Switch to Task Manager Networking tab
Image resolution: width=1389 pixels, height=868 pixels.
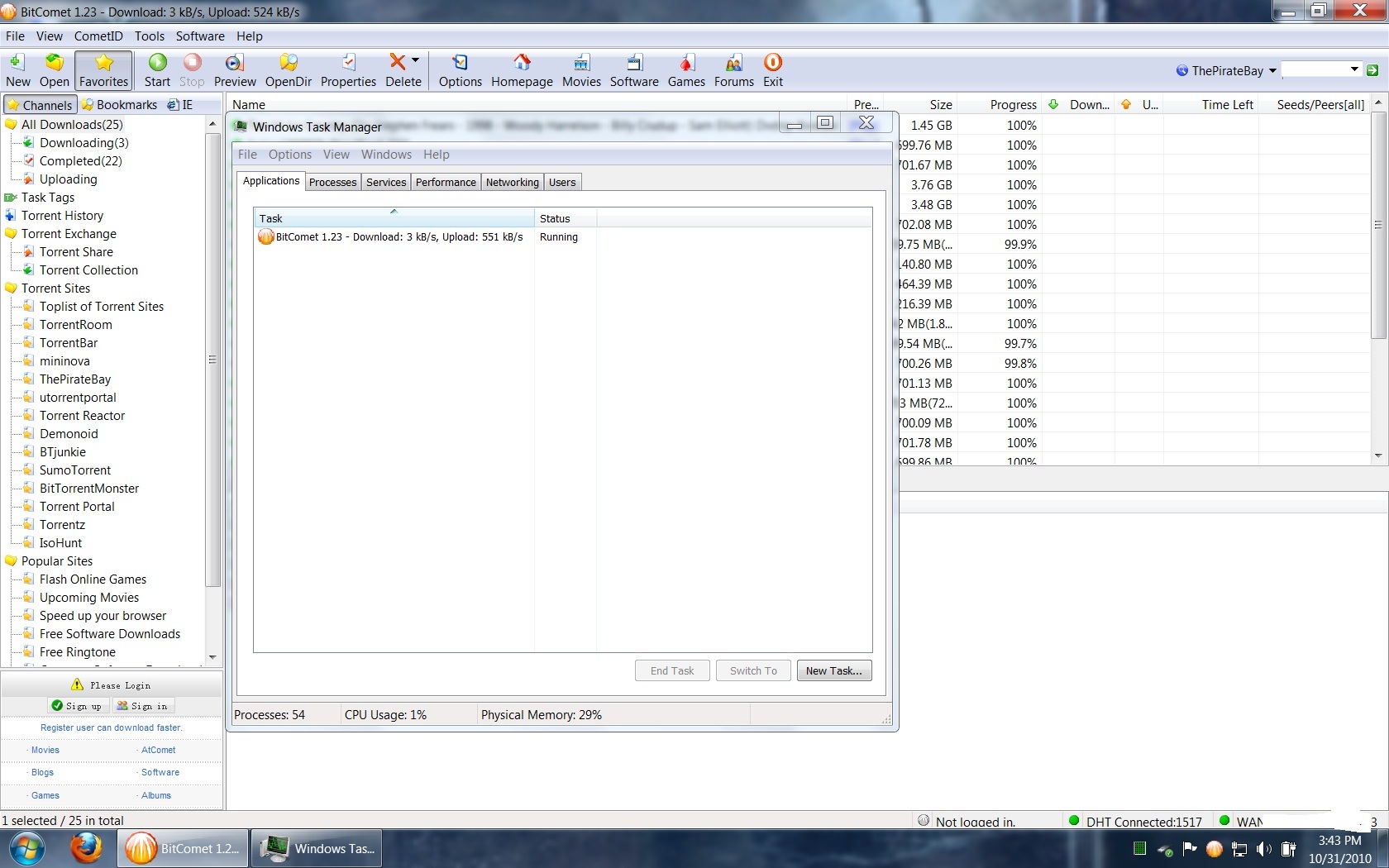click(x=512, y=183)
